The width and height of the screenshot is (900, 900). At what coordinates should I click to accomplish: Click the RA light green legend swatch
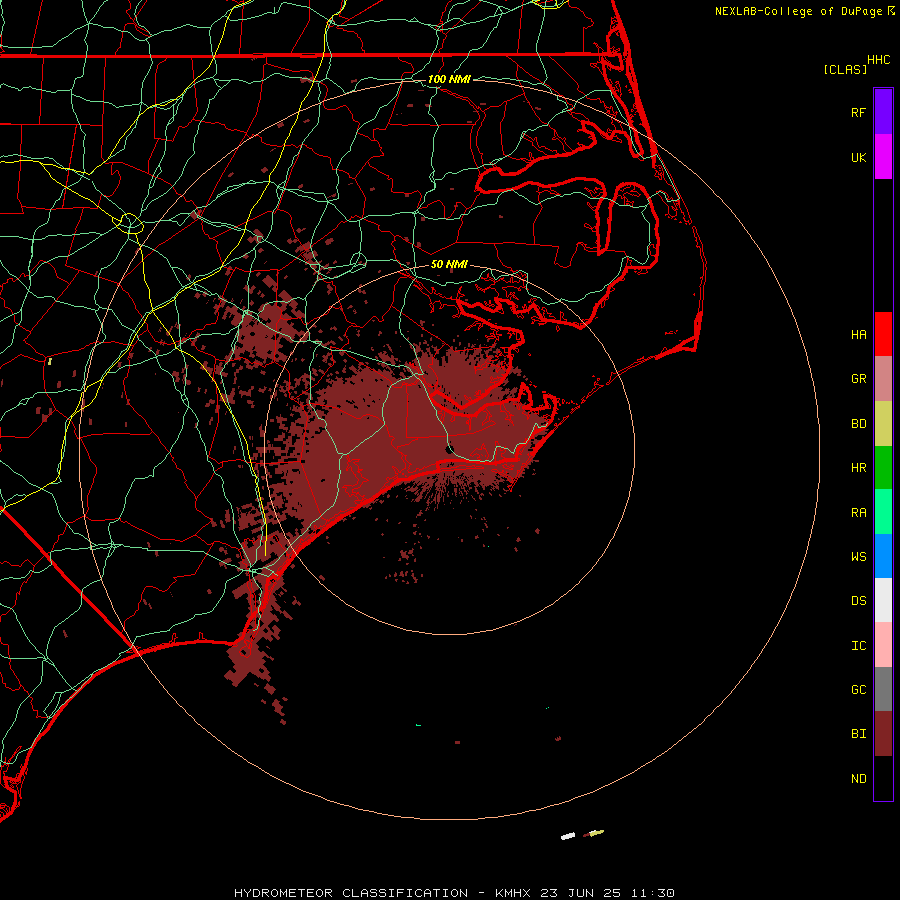pos(883,512)
